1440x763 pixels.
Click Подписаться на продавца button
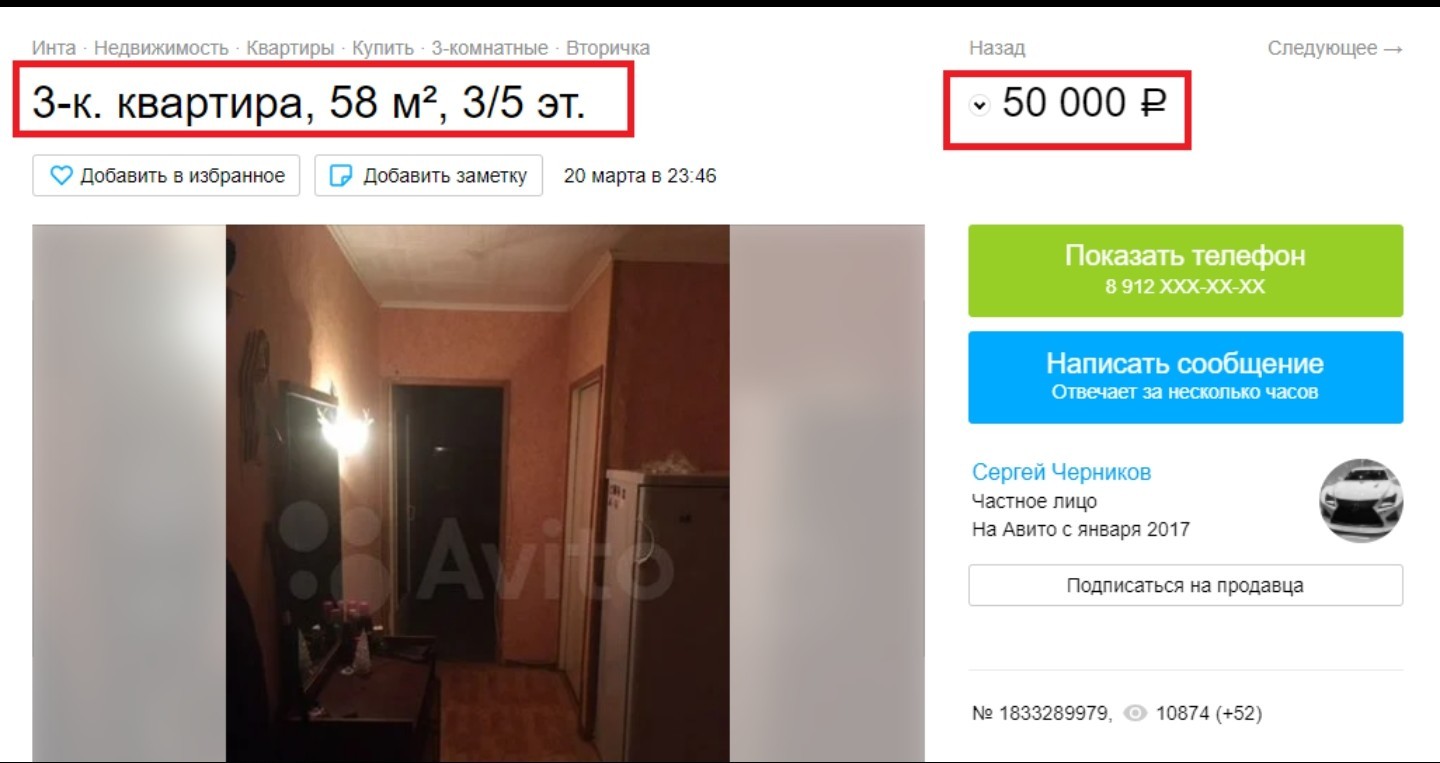pos(1185,586)
